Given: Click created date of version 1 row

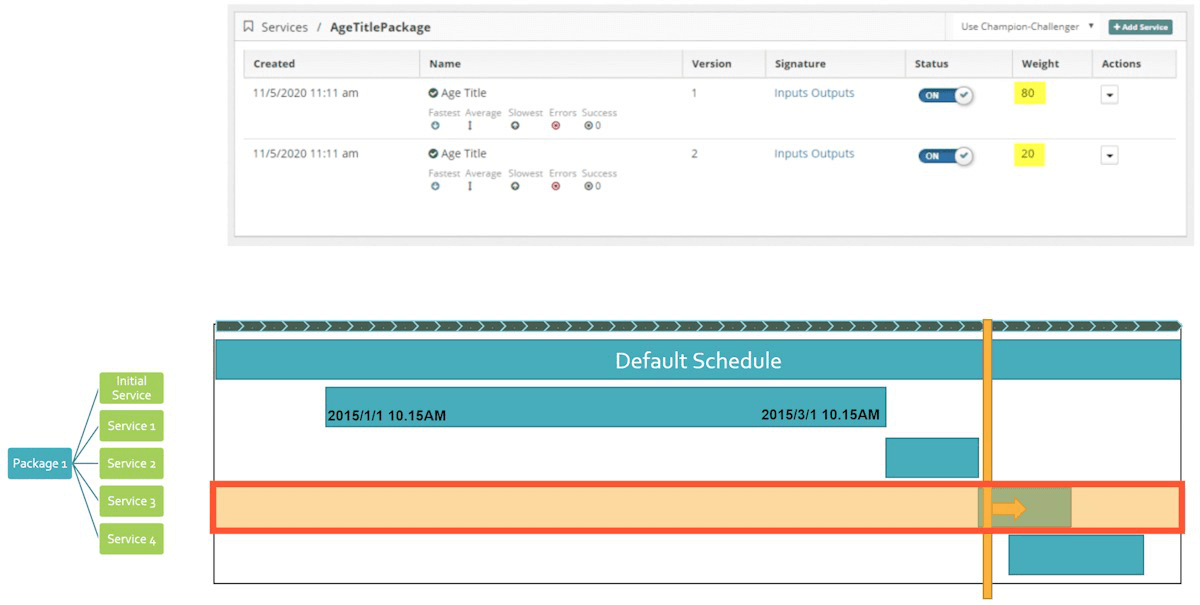Looking at the screenshot, I should (x=305, y=93).
